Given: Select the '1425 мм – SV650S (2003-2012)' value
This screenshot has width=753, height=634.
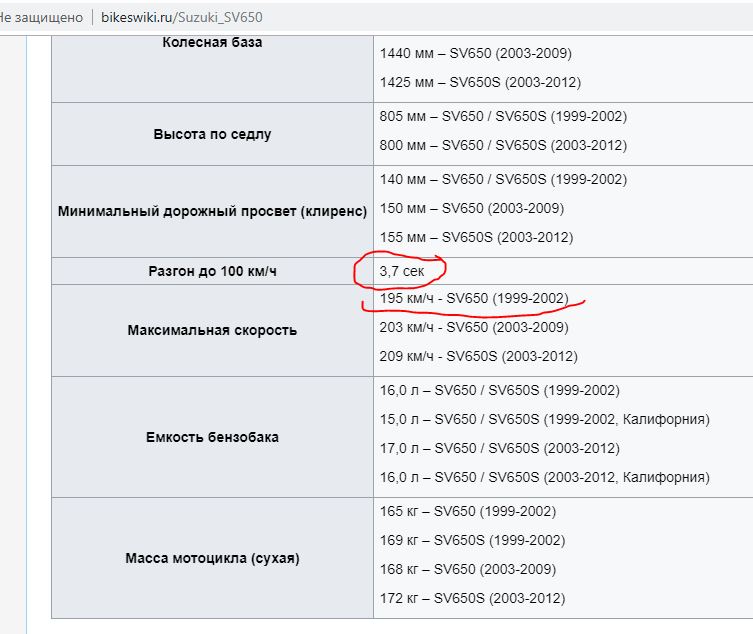Looking at the screenshot, I should tap(480, 82).
